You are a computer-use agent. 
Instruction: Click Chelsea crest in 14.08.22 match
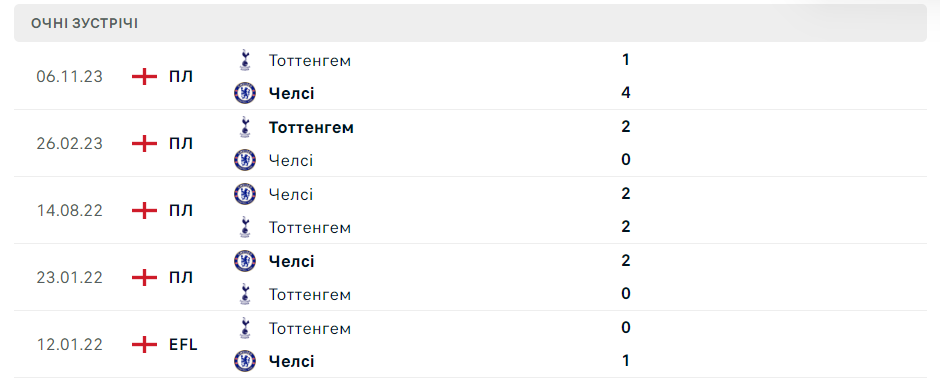245,193
